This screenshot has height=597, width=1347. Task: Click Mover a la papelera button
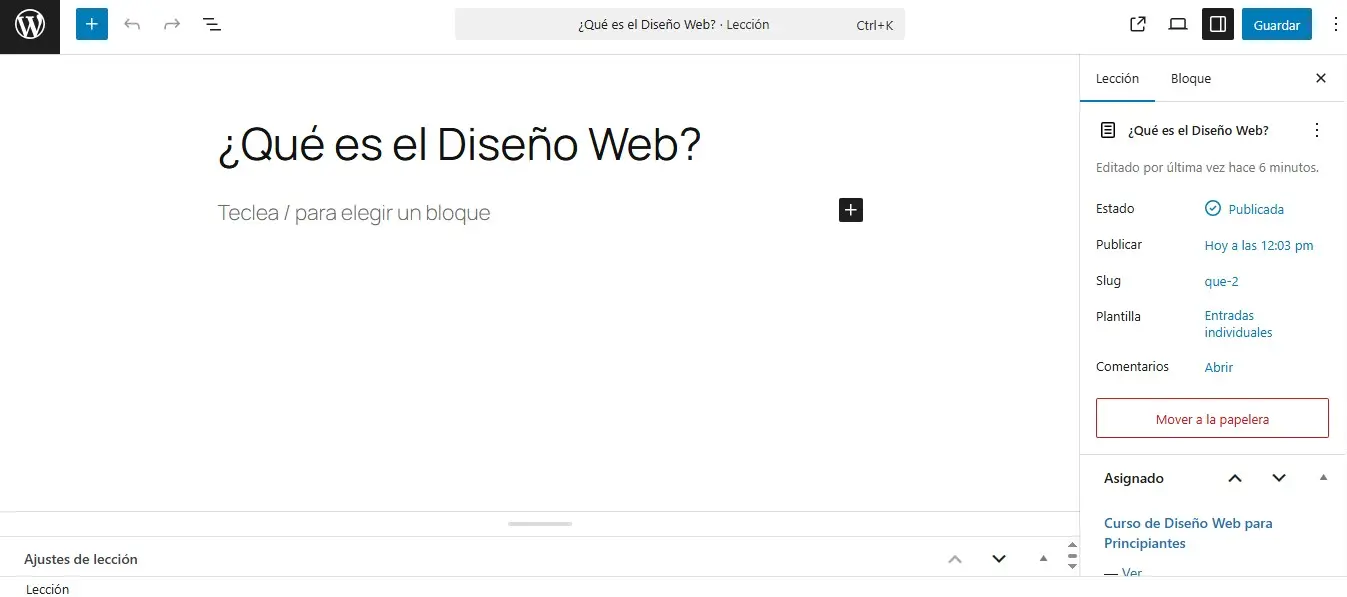click(1212, 418)
